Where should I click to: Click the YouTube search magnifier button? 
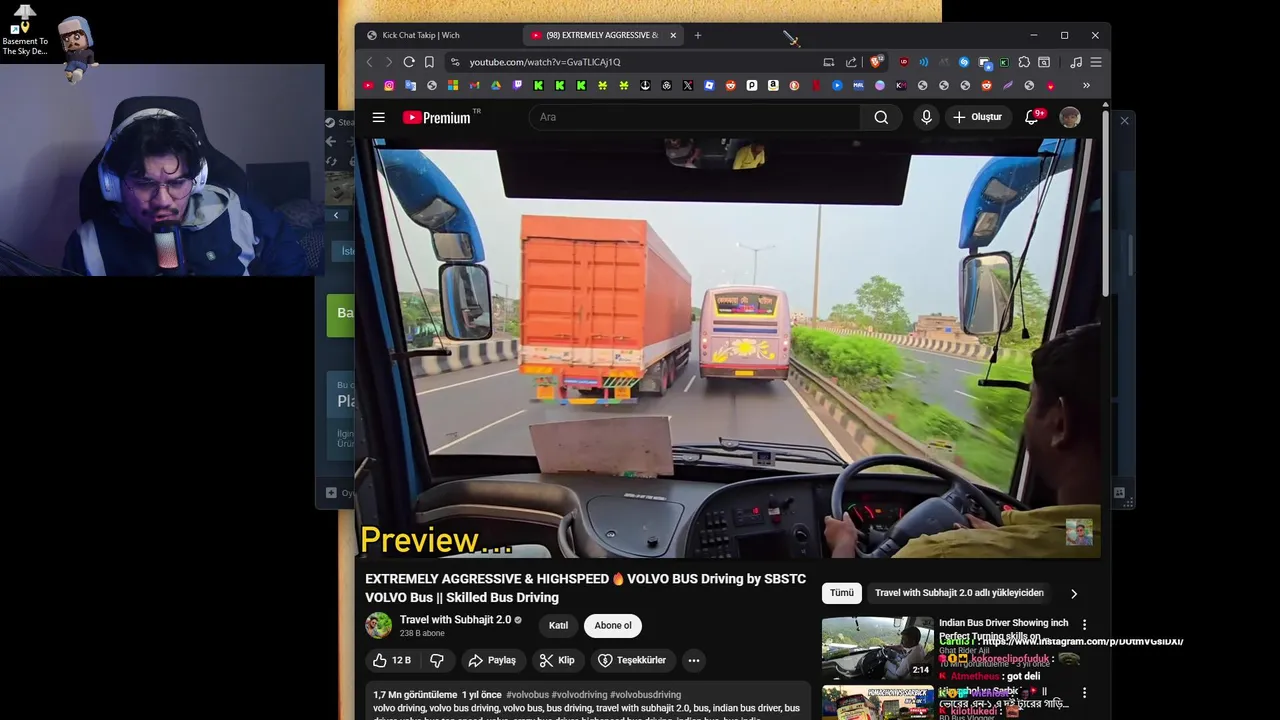pyautogui.click(x=881, y=117)
